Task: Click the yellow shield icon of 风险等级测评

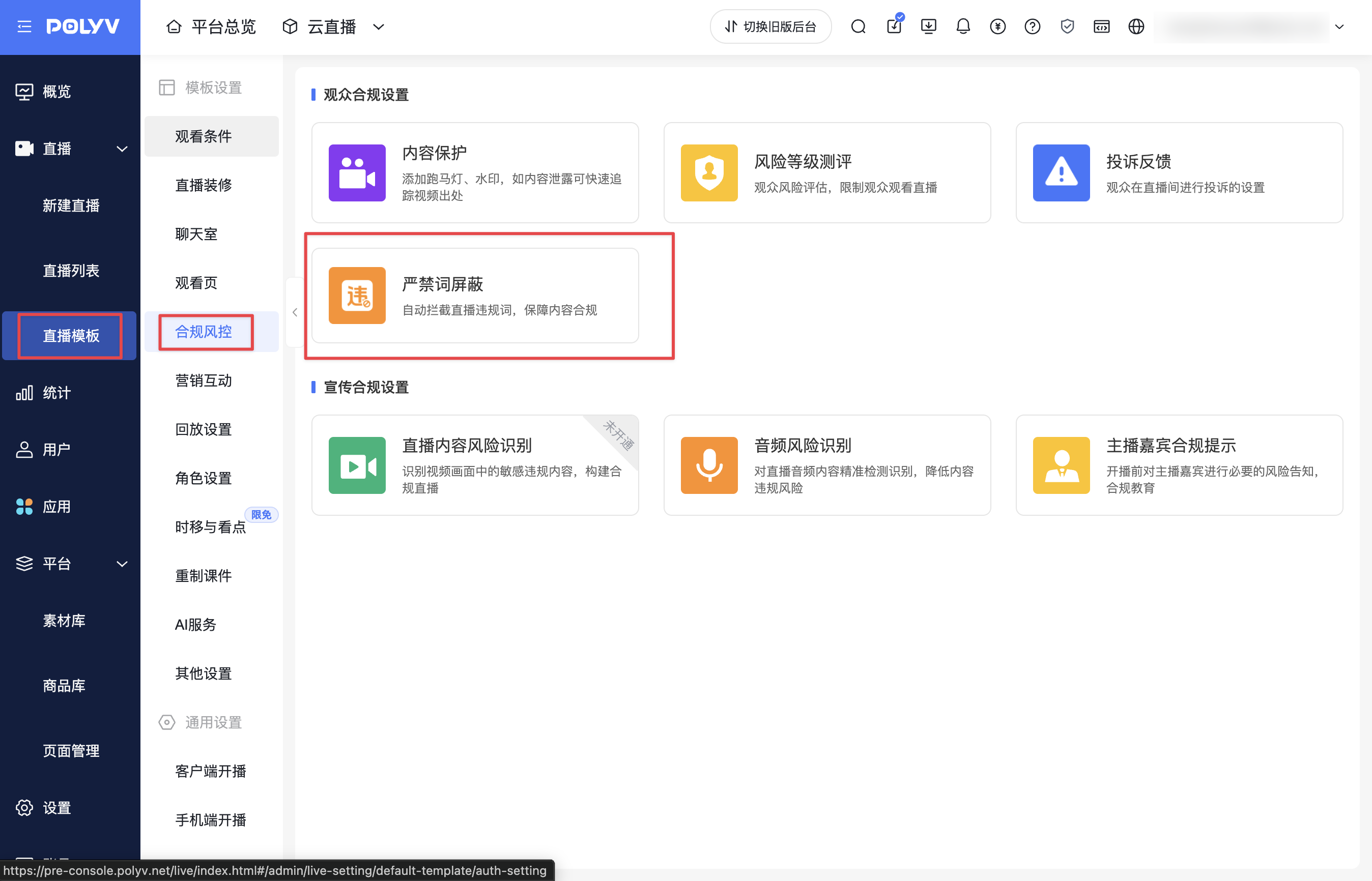Action: click(709, 173)
